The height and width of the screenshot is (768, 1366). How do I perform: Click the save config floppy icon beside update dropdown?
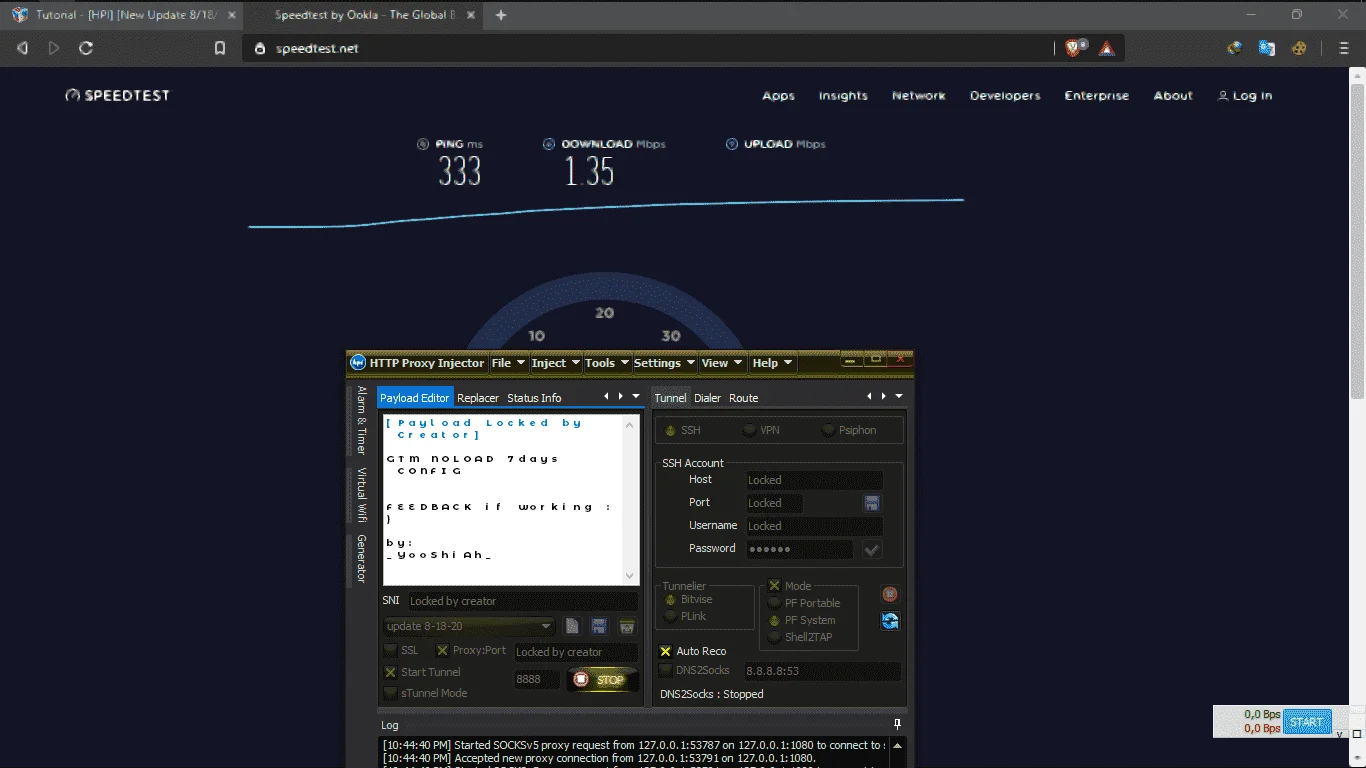click(x=600, y=626)
